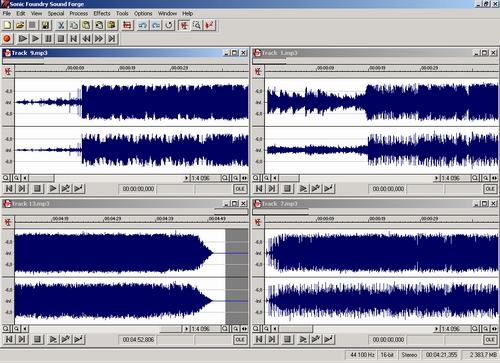Stop playback in the main transport bar
The height and width of the screenshot is (363, 500).
(x=61, y=39)
